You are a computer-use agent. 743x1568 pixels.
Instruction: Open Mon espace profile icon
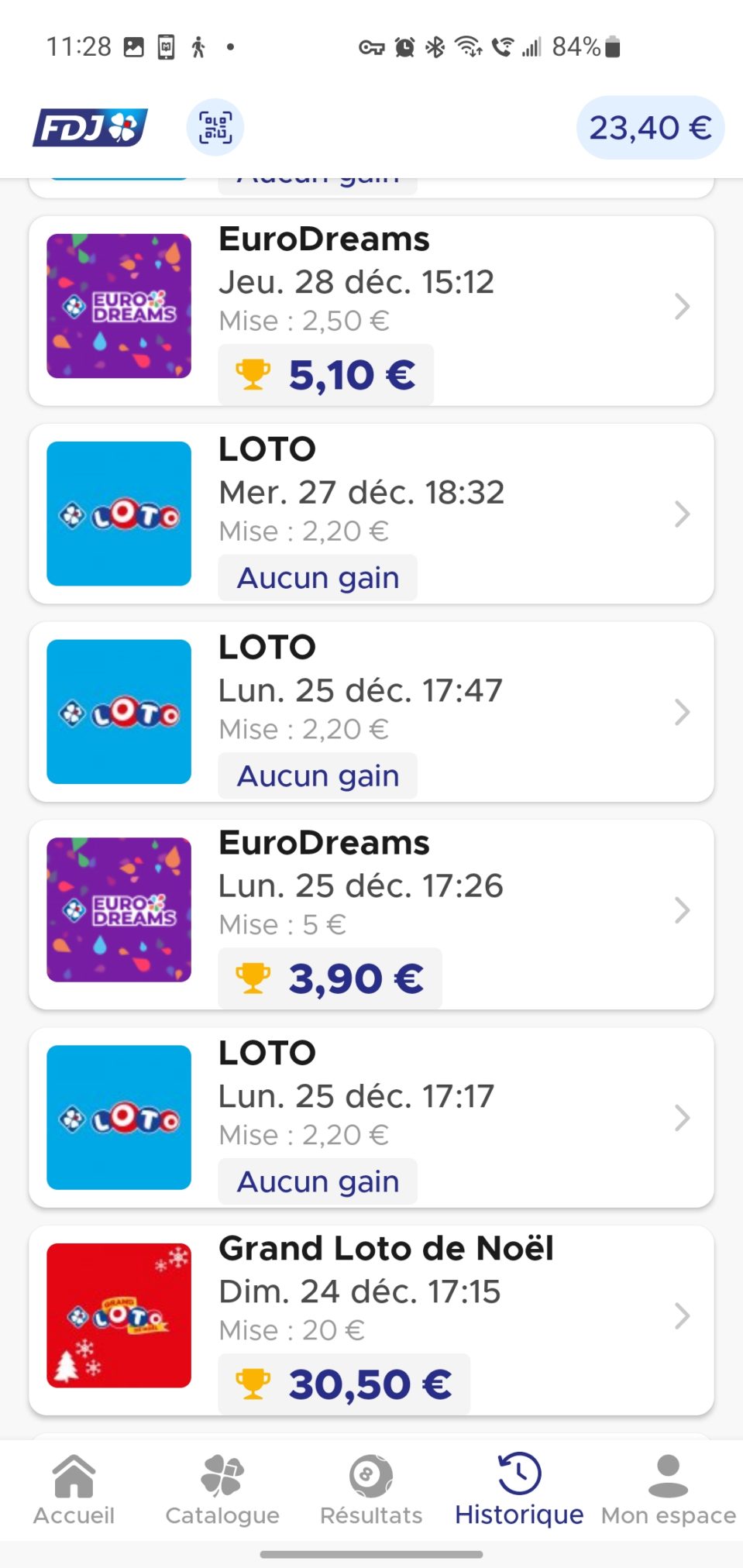pyautogui.click(x=668, y=1475)
